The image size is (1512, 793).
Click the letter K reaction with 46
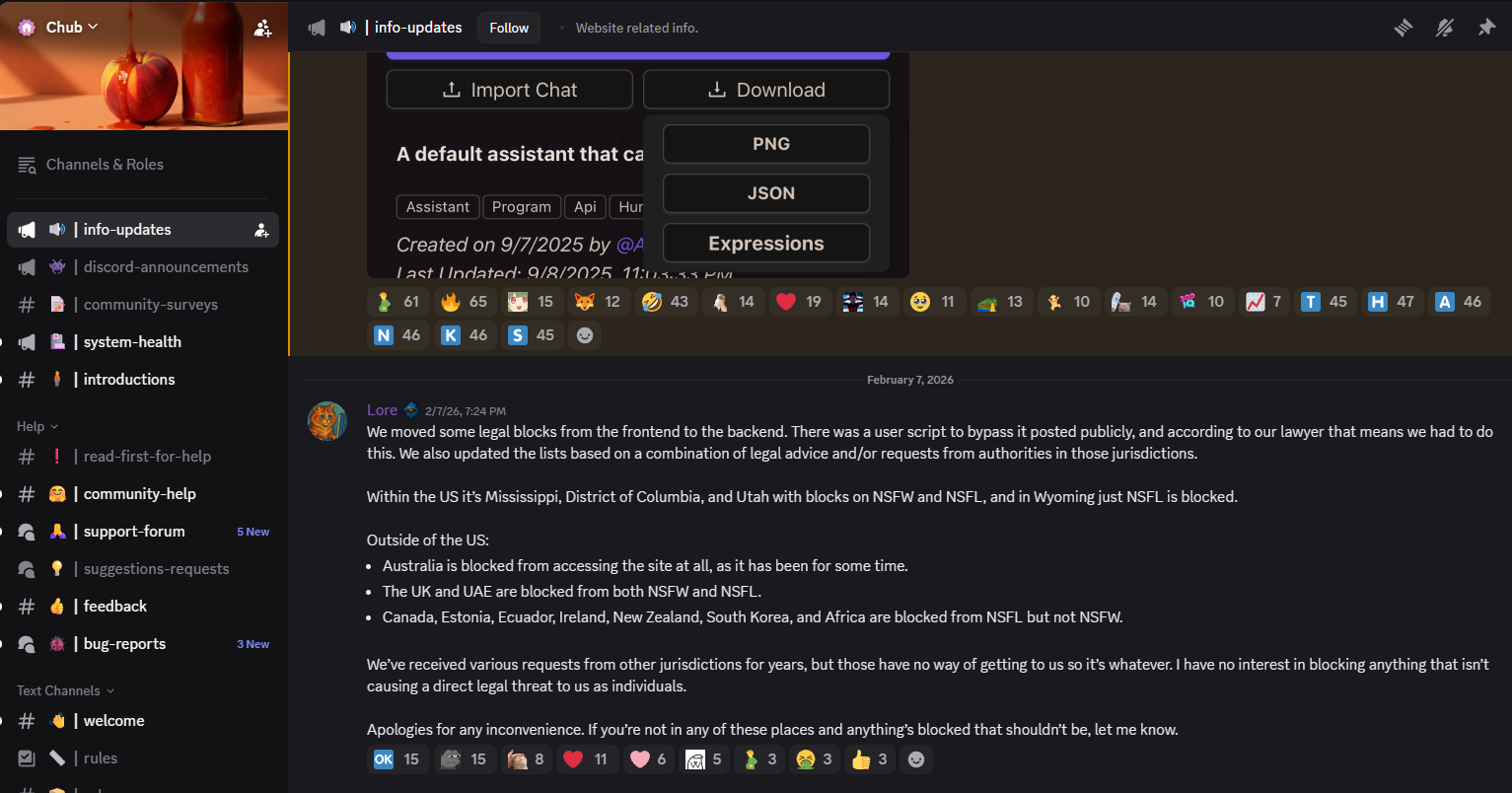coord(466,335)
